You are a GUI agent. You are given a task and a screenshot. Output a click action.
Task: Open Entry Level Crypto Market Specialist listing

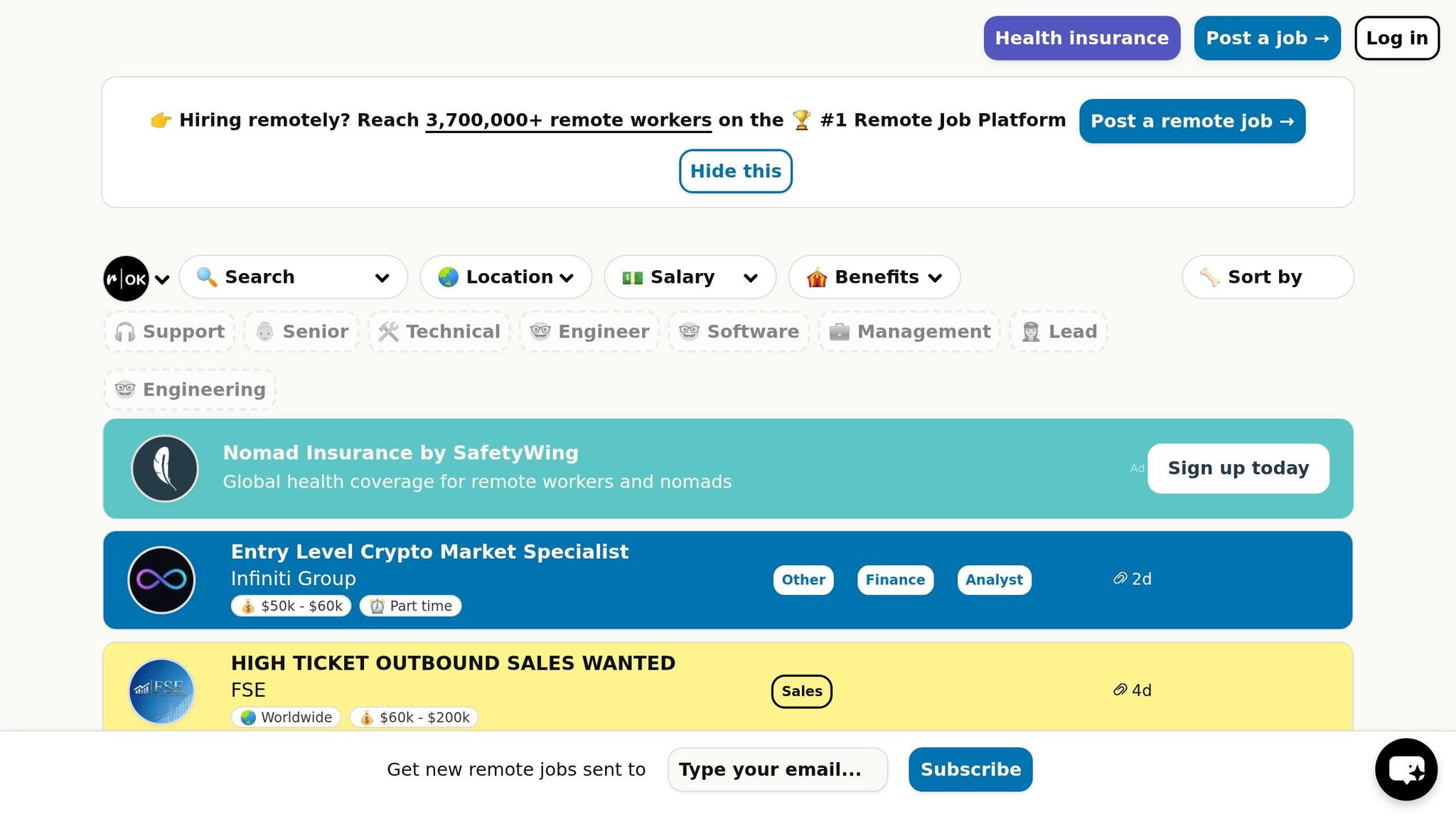click(429, 552)
